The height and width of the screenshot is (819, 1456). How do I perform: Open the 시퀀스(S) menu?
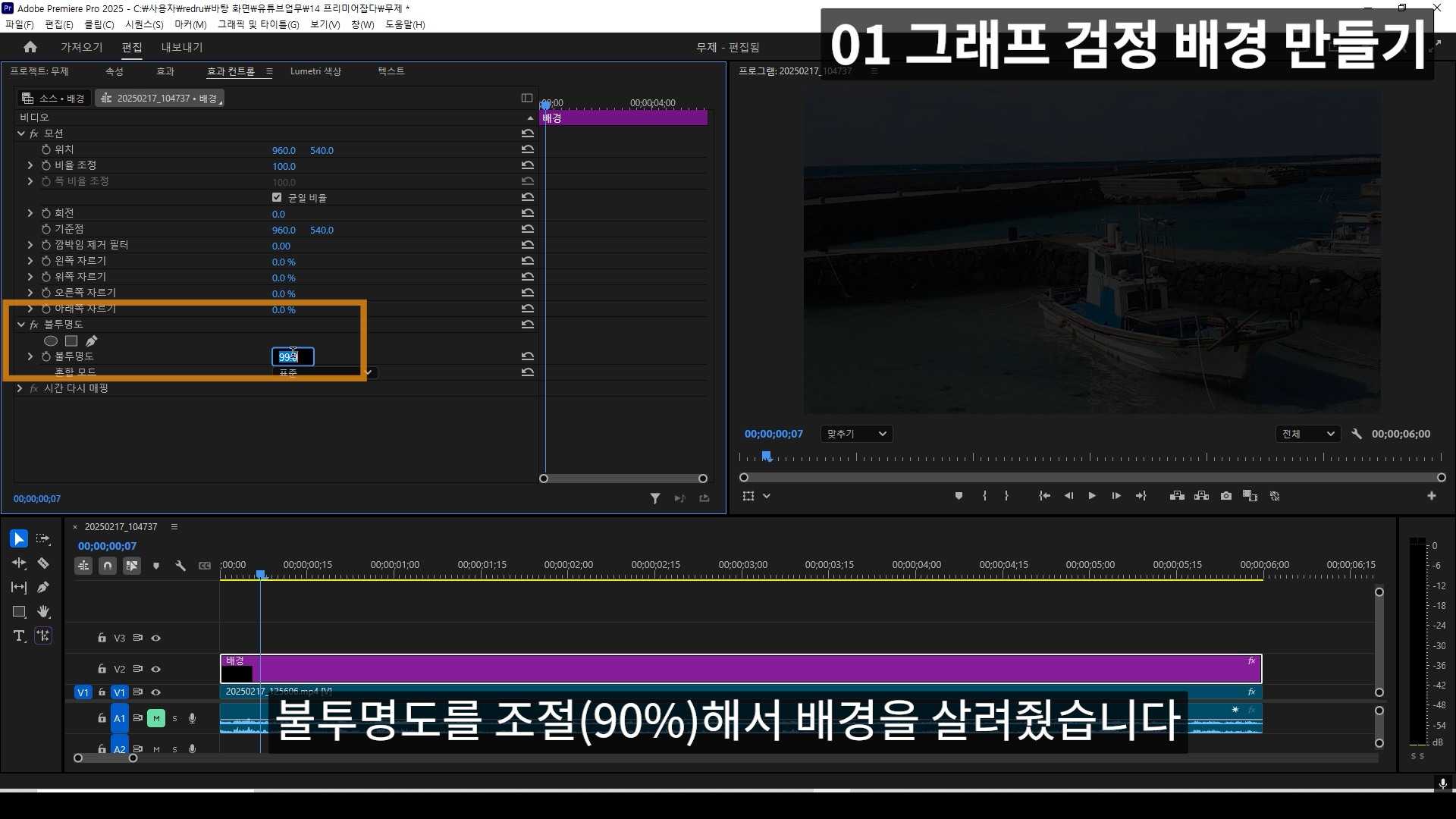tap(144, 24)
